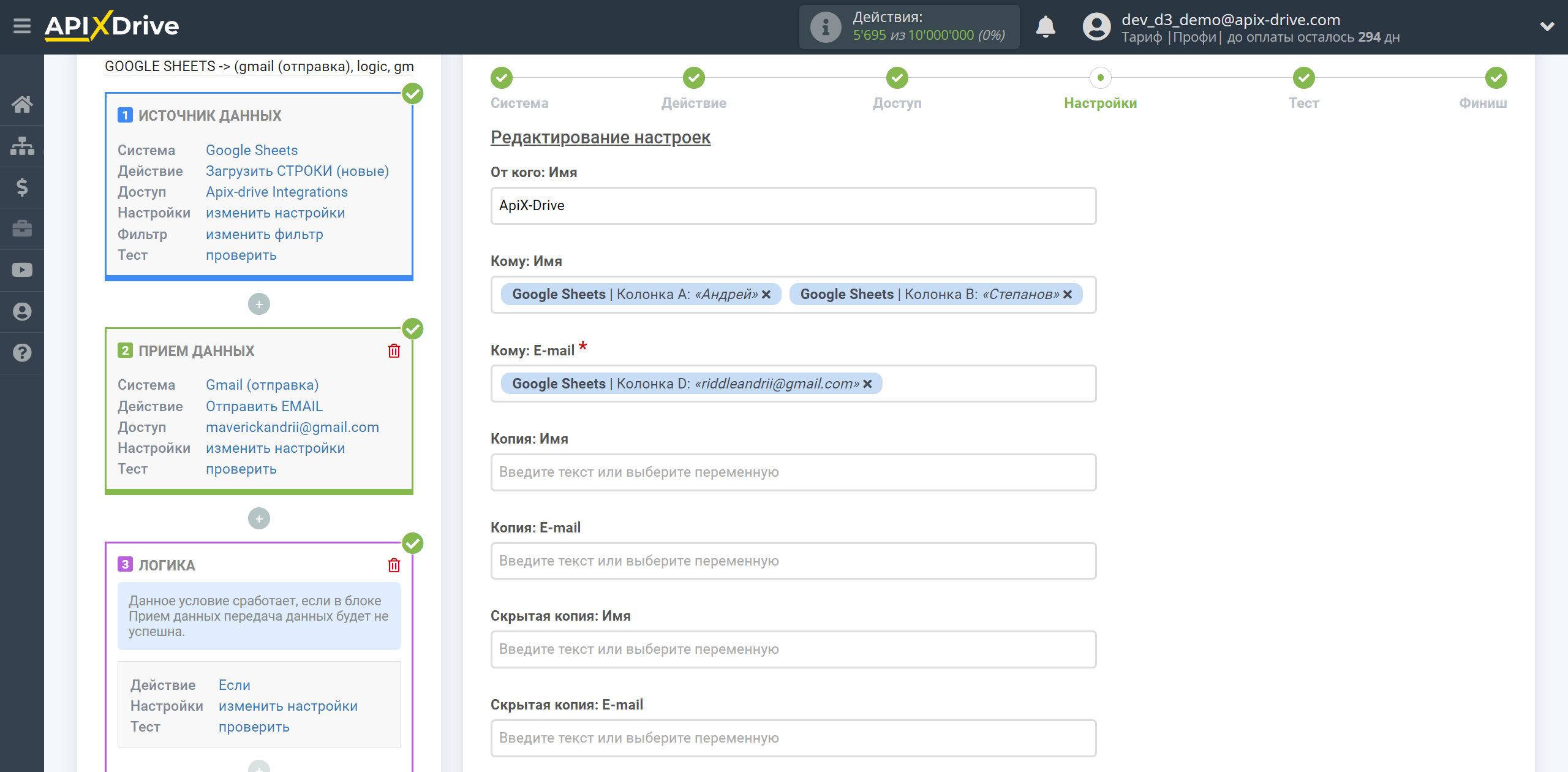This screenshot has height=772, width=1568.
Task: Click изменить настройки in ЛОГИКА block
Action: pyautogui.click(x=288, y=706)
